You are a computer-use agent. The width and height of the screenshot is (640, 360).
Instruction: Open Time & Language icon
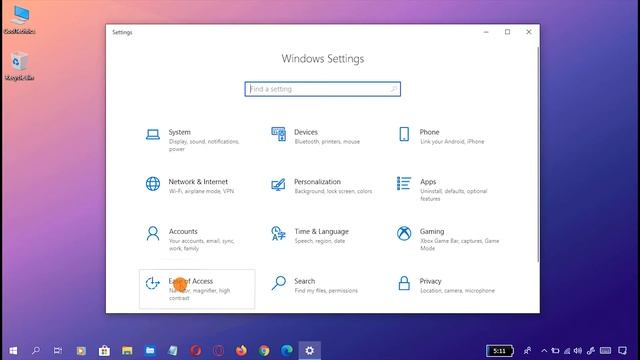278,233
